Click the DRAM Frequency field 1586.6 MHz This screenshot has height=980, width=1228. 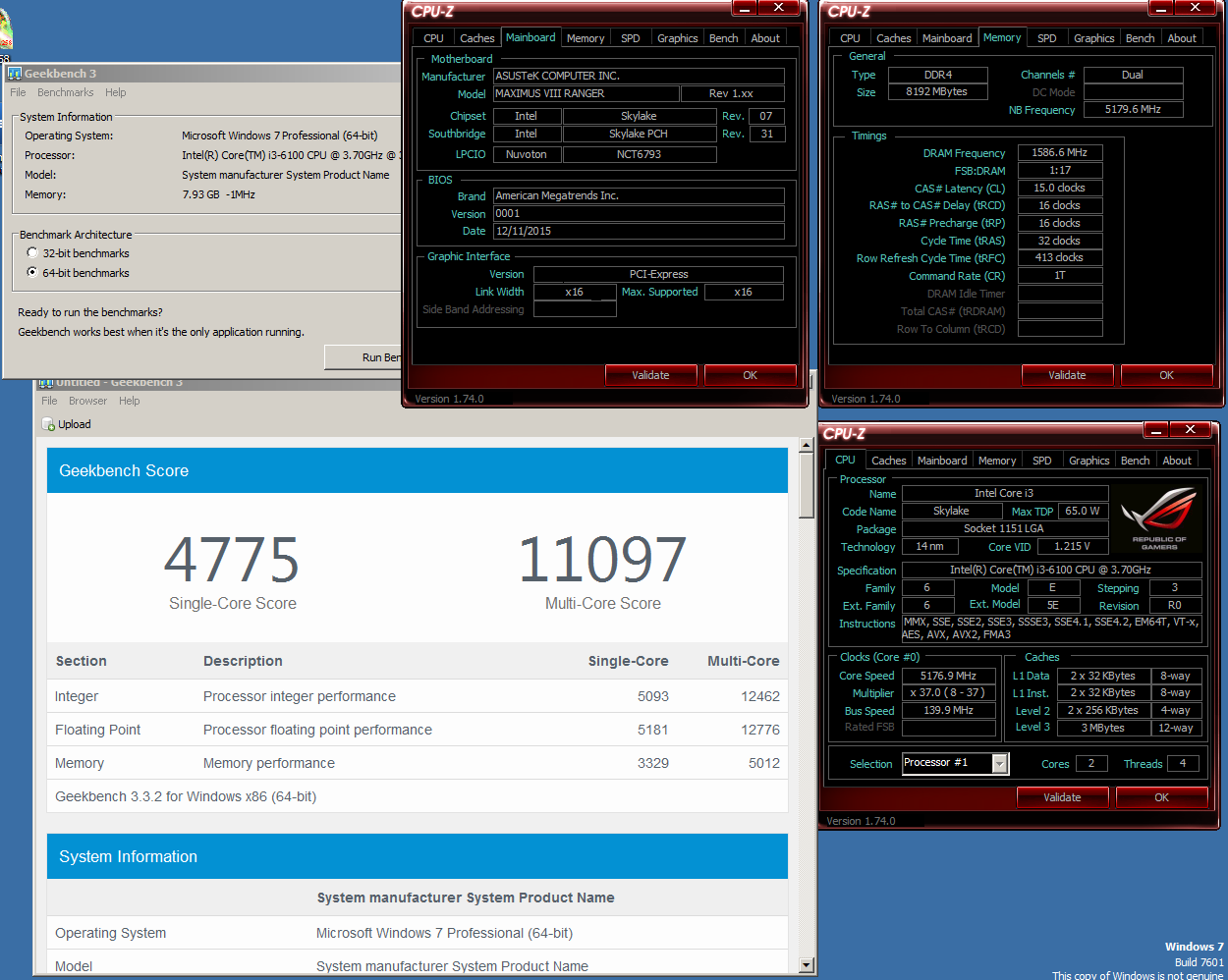(x=1060, y=152)
